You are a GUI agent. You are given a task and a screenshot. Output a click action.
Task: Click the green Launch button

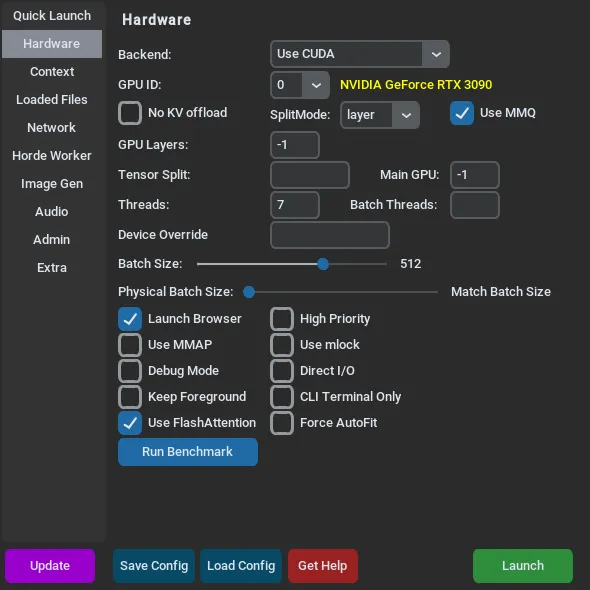[x=523, y=566]
